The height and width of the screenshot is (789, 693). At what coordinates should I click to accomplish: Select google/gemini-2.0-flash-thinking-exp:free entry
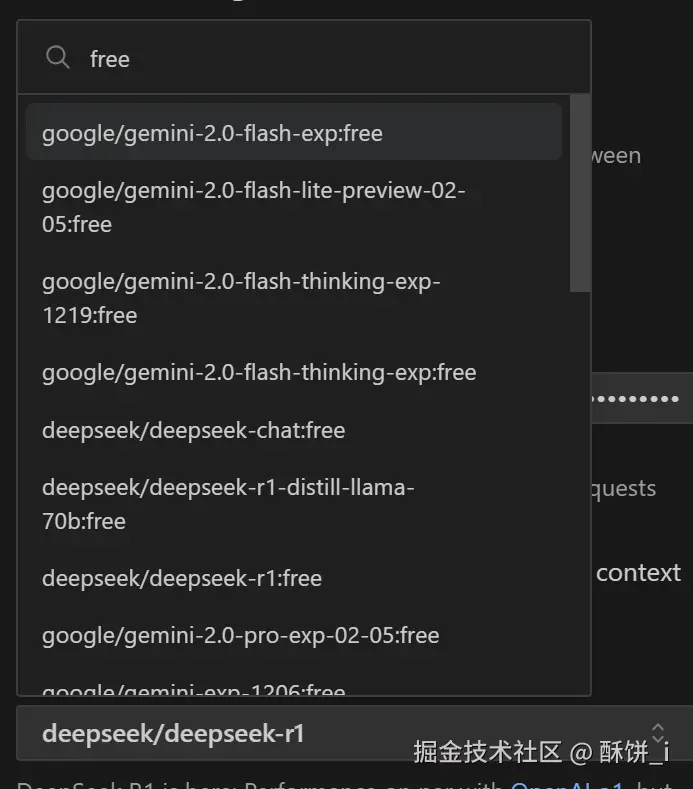(259, 373)
